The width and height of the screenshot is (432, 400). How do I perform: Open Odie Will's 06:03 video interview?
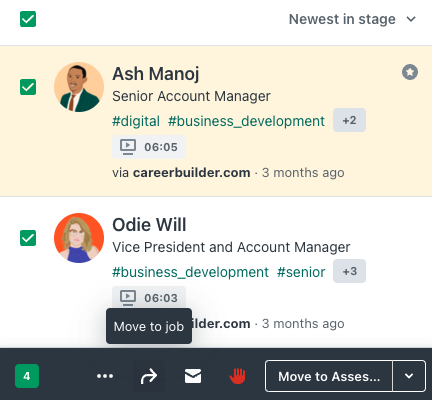(x=149, y=297)
